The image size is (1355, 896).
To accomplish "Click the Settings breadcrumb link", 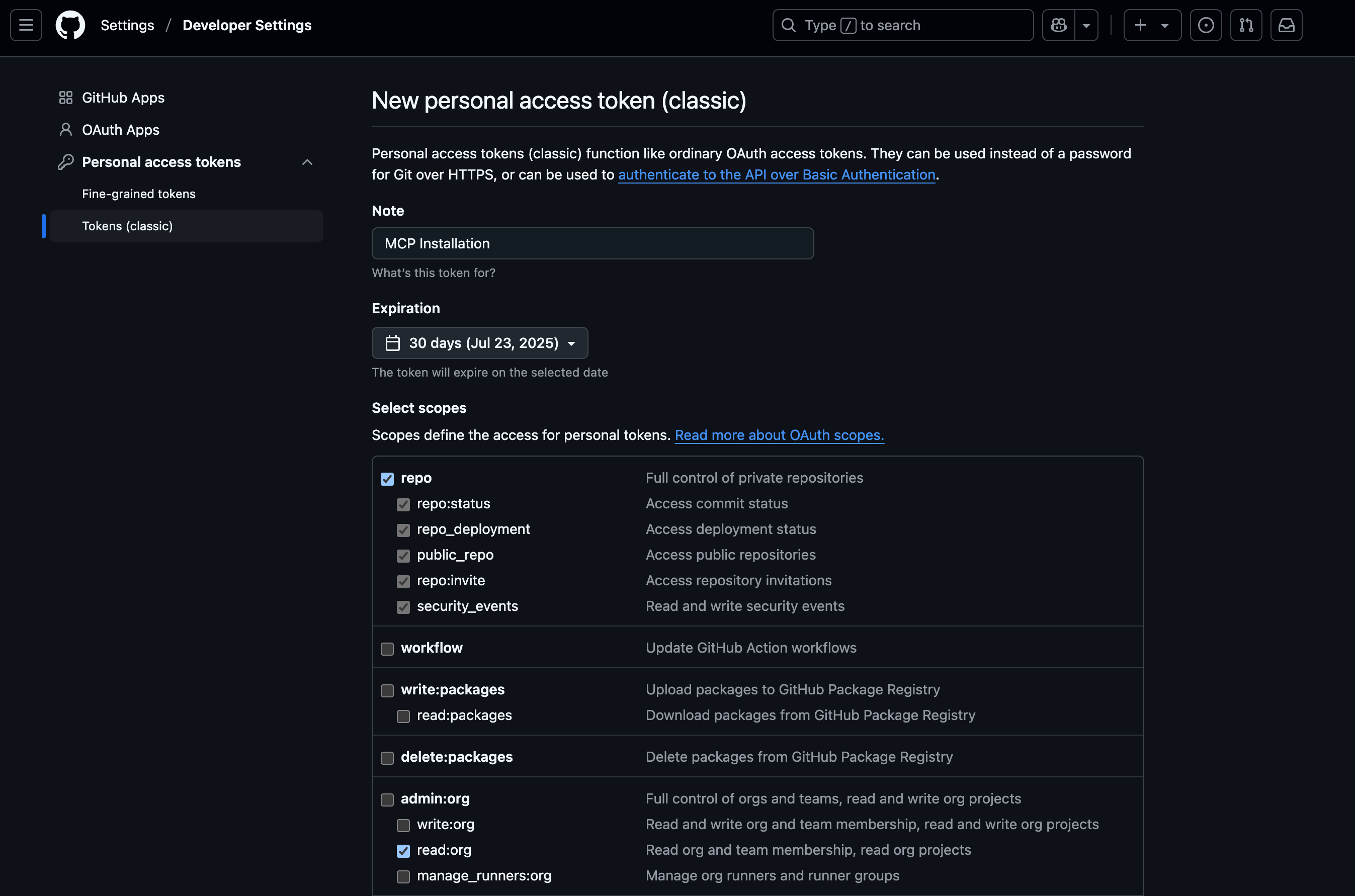I will [127, 25].
